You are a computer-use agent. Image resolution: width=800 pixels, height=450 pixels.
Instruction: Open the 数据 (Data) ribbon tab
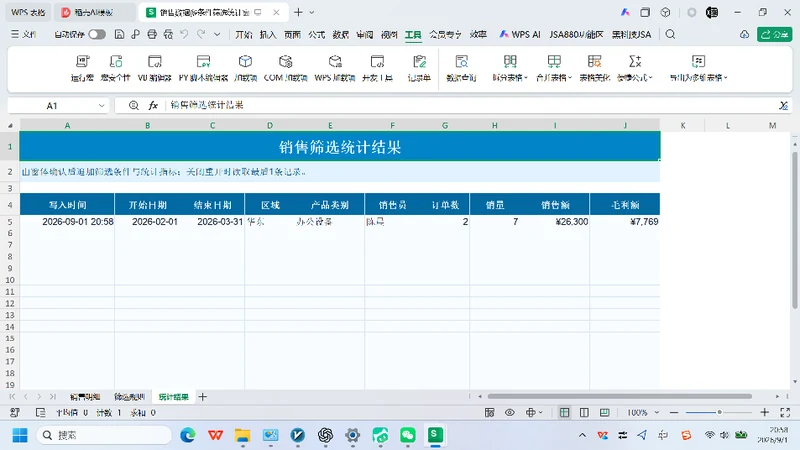[x=340, y=34]
